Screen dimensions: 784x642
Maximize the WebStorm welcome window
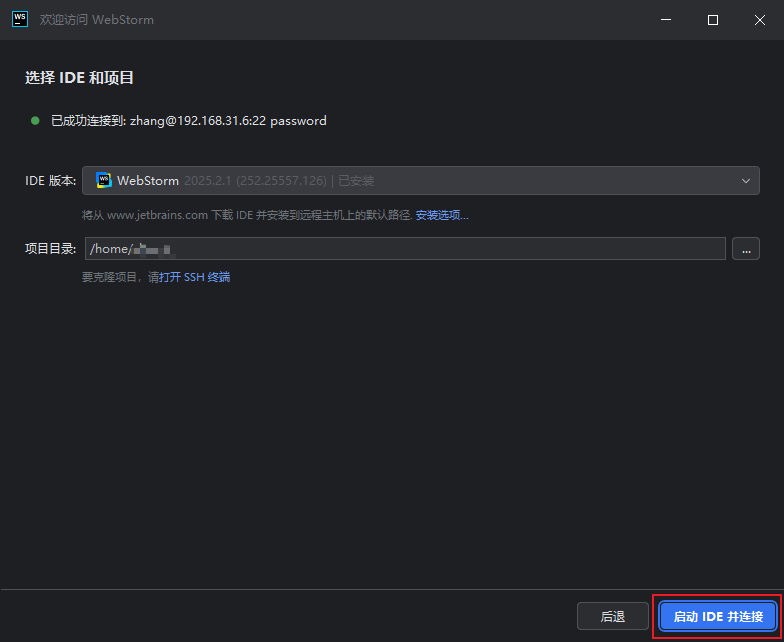coord(713,20)
